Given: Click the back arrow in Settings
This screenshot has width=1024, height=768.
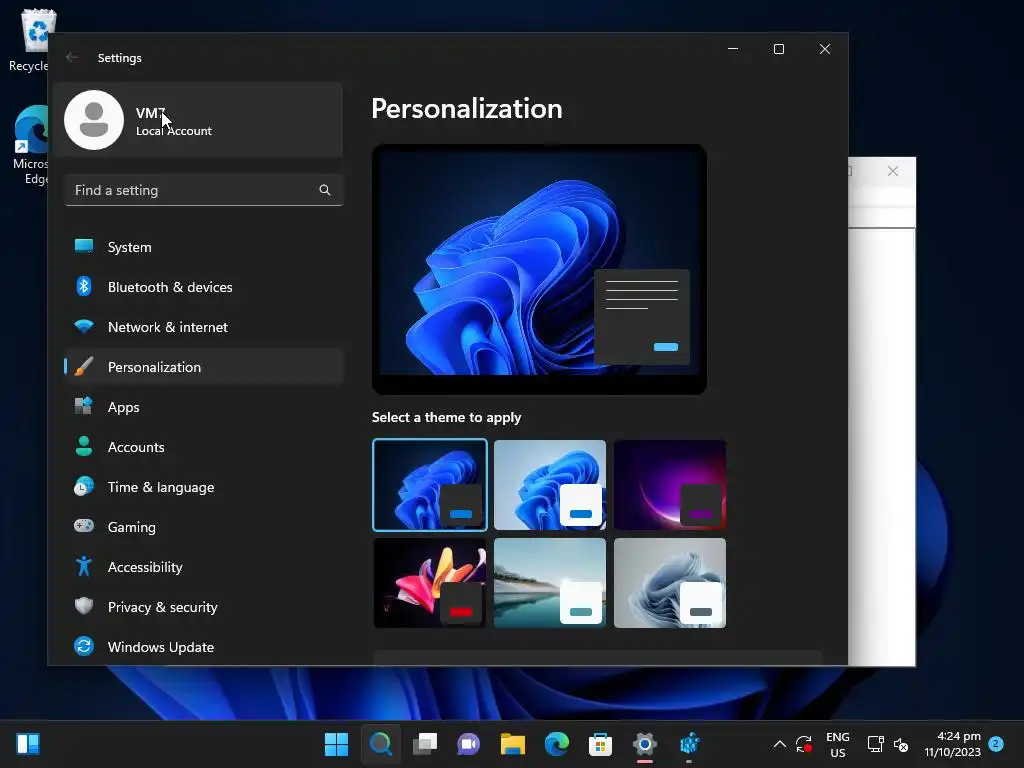Looking at the screenshot, I should click(72, 57).
